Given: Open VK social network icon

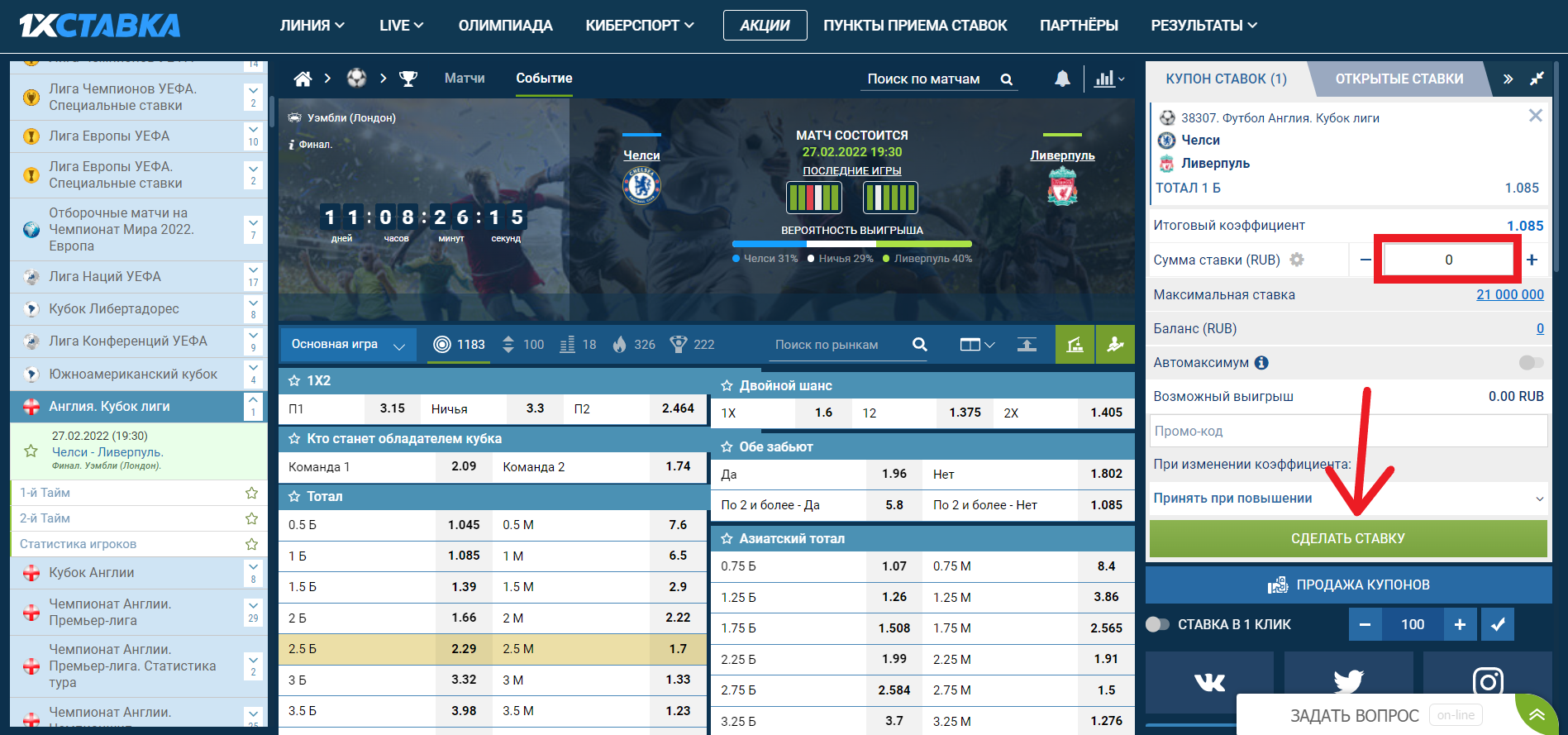Looking at the screenshot, I should 1209,682.
